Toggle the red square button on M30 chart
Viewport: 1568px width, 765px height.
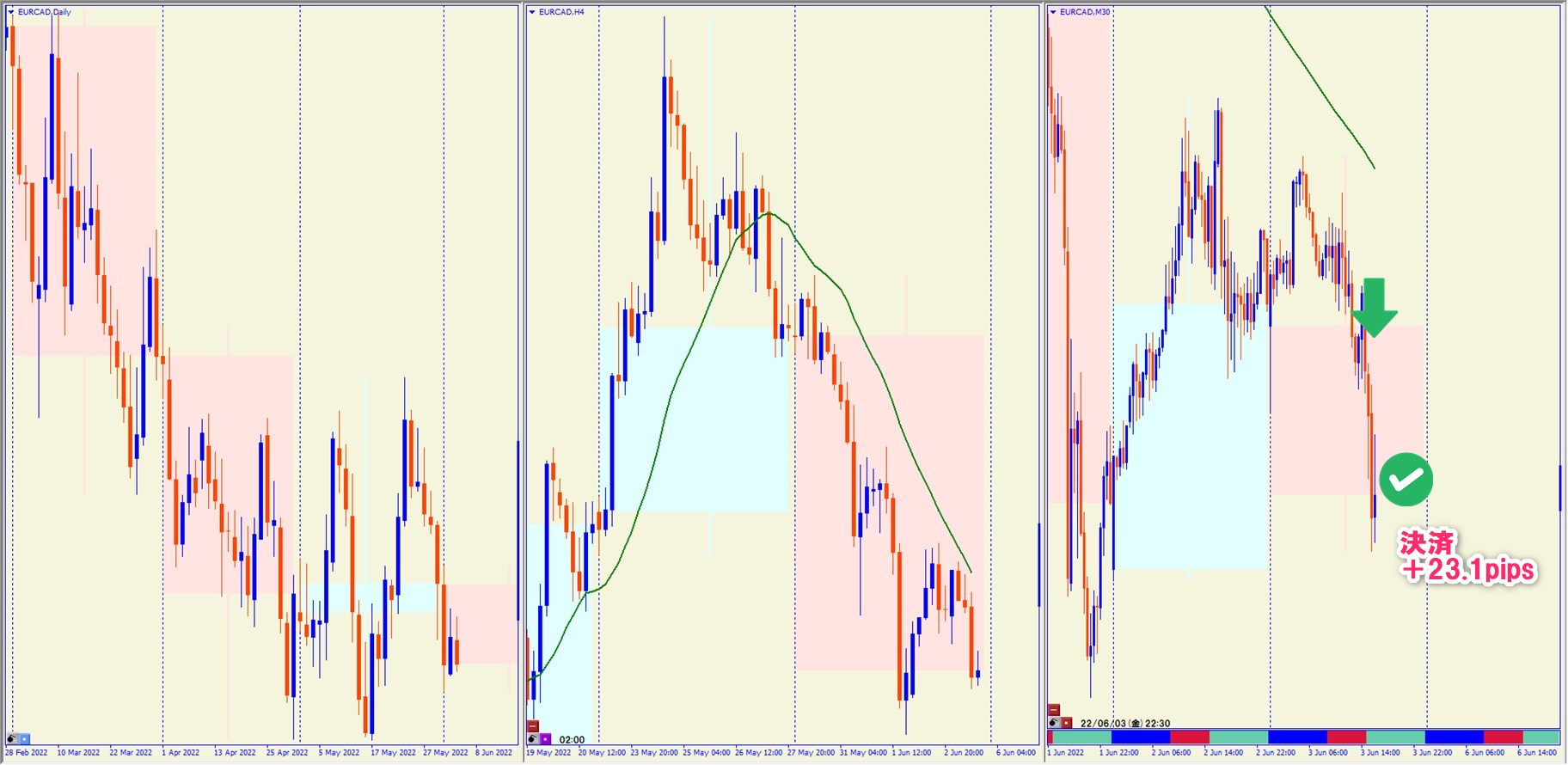pyautogui.click(x=1067, y=723)
